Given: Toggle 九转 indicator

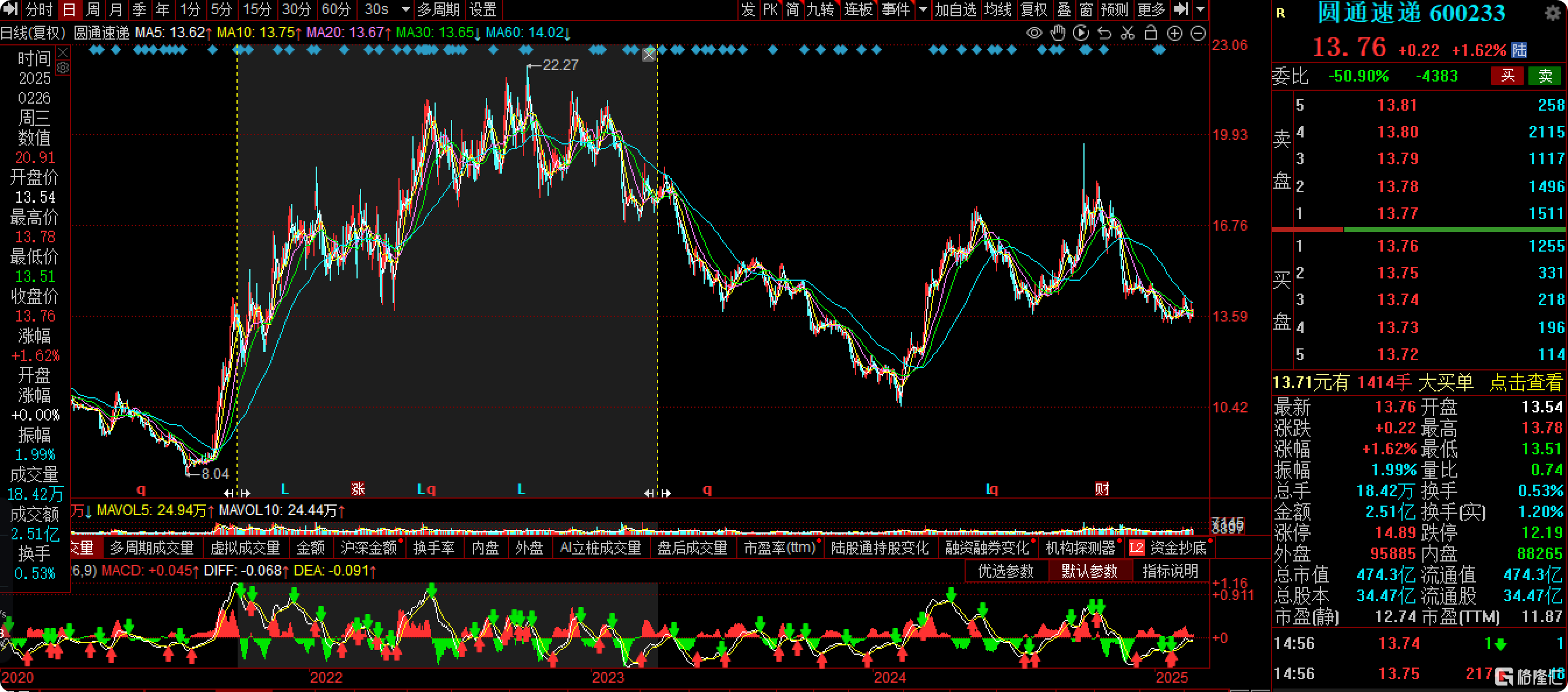Looking at the screenshot, I should (821, 9).
